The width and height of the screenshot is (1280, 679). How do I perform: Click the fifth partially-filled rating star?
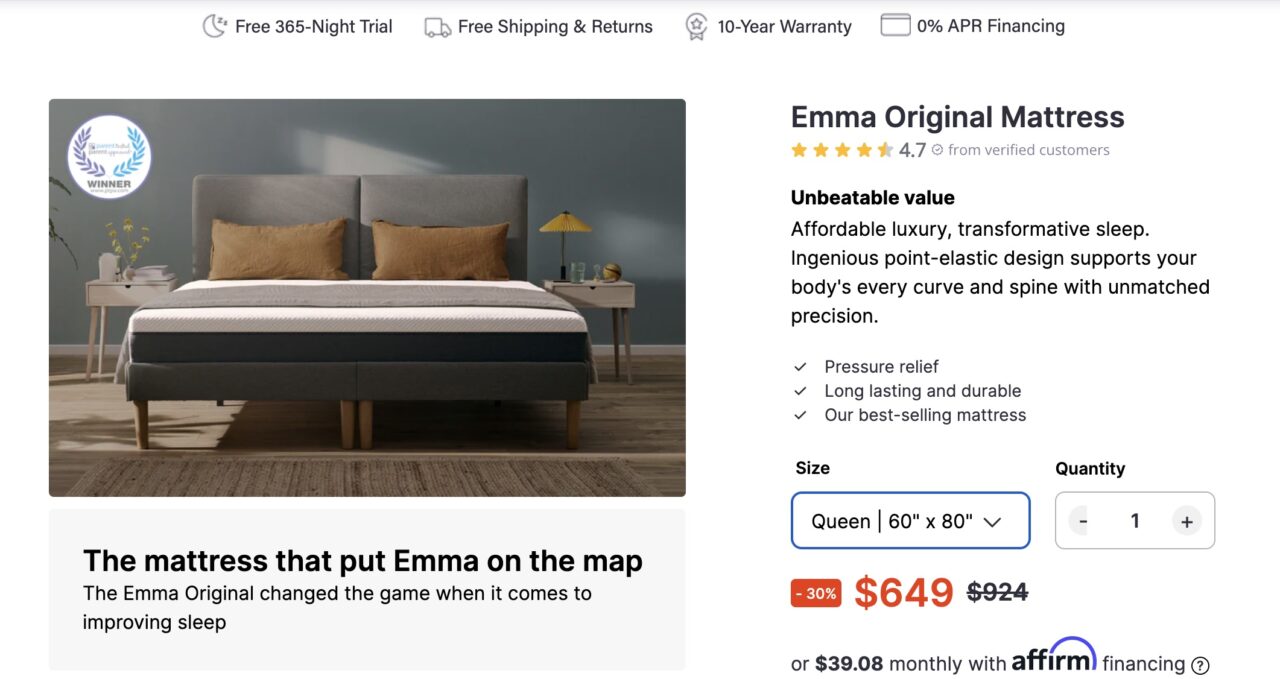tap(887, 150)
